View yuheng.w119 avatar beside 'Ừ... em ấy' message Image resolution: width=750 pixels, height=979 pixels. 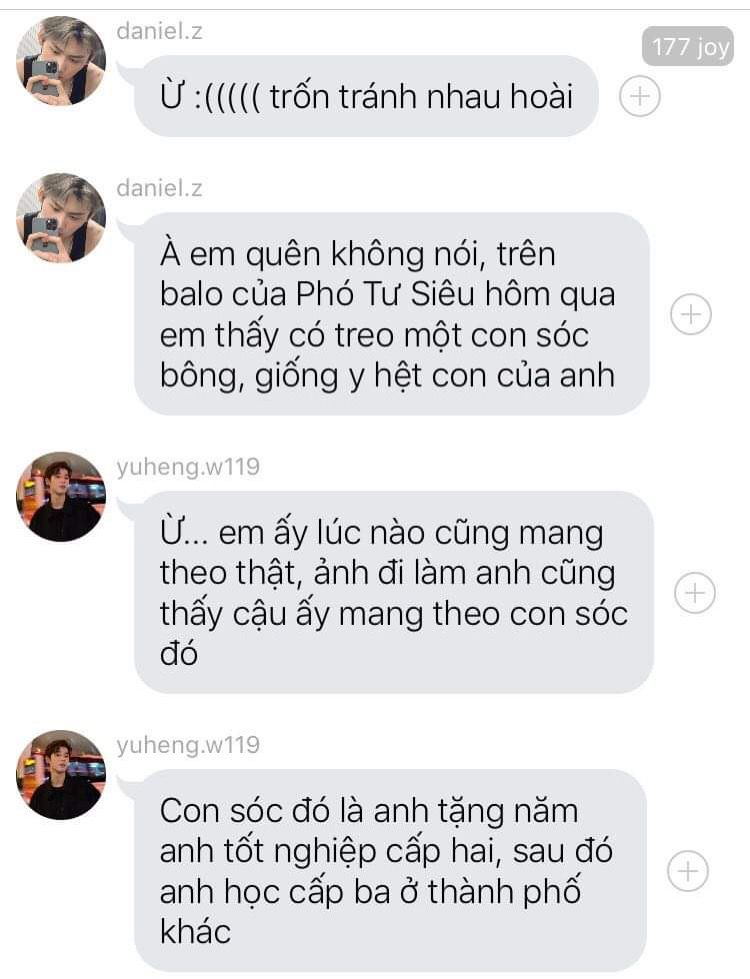point(61,496)
